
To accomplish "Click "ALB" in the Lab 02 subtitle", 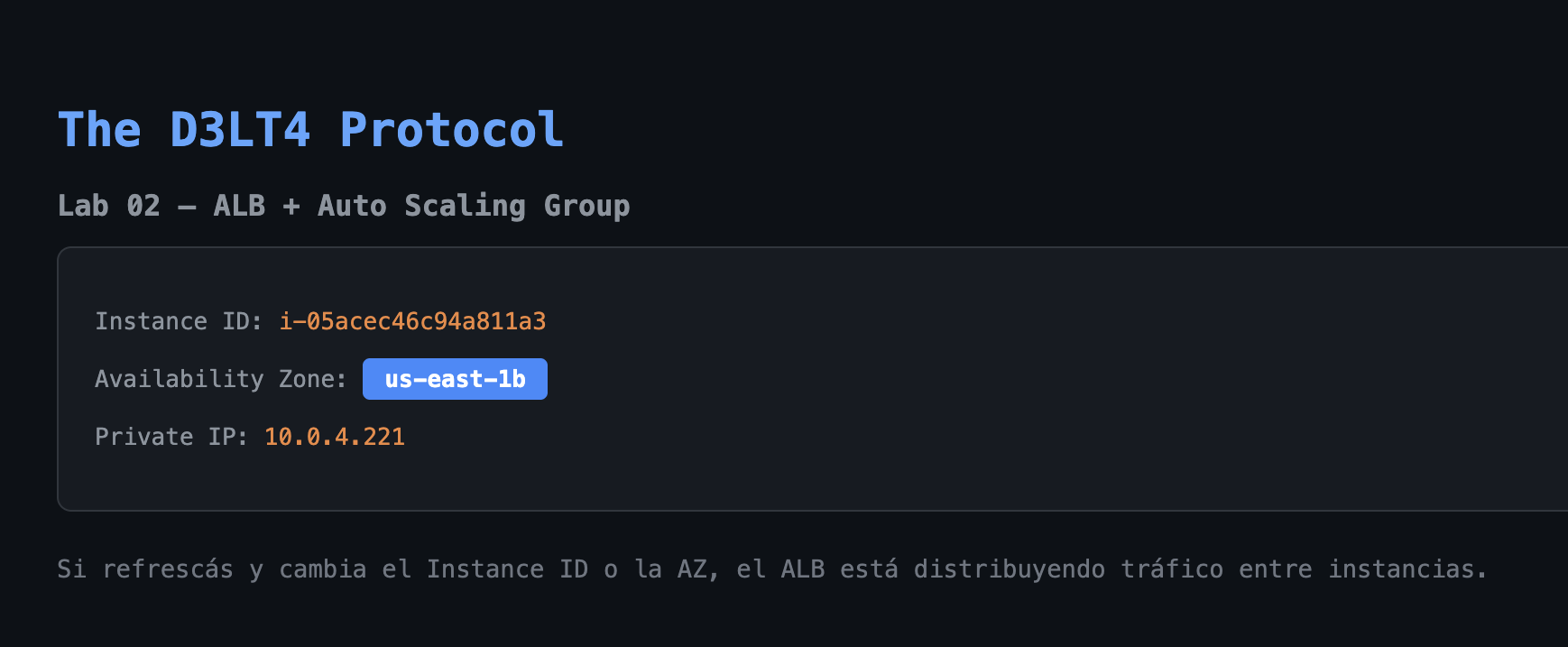I will pyautogui.click(x=239, y=206).
